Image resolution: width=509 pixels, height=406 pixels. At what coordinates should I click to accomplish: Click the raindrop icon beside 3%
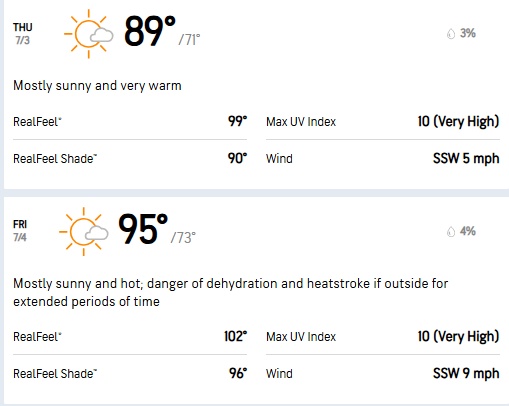(x=451, y=33)
